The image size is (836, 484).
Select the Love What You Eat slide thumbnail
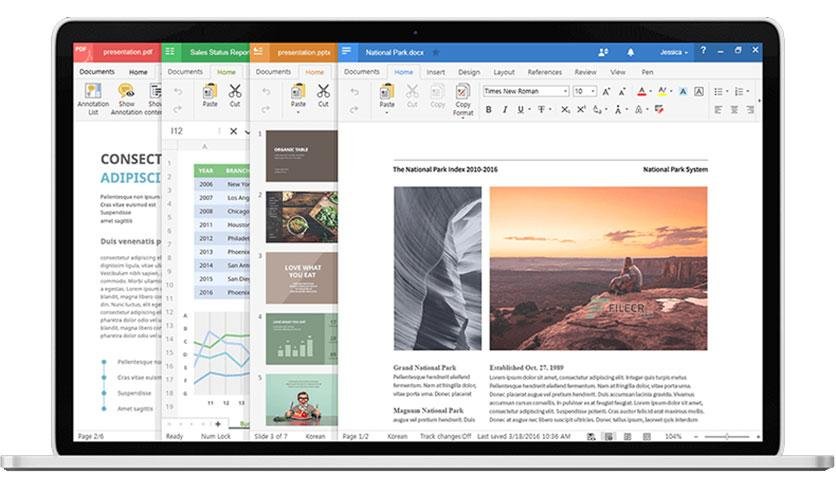[302, 278]
